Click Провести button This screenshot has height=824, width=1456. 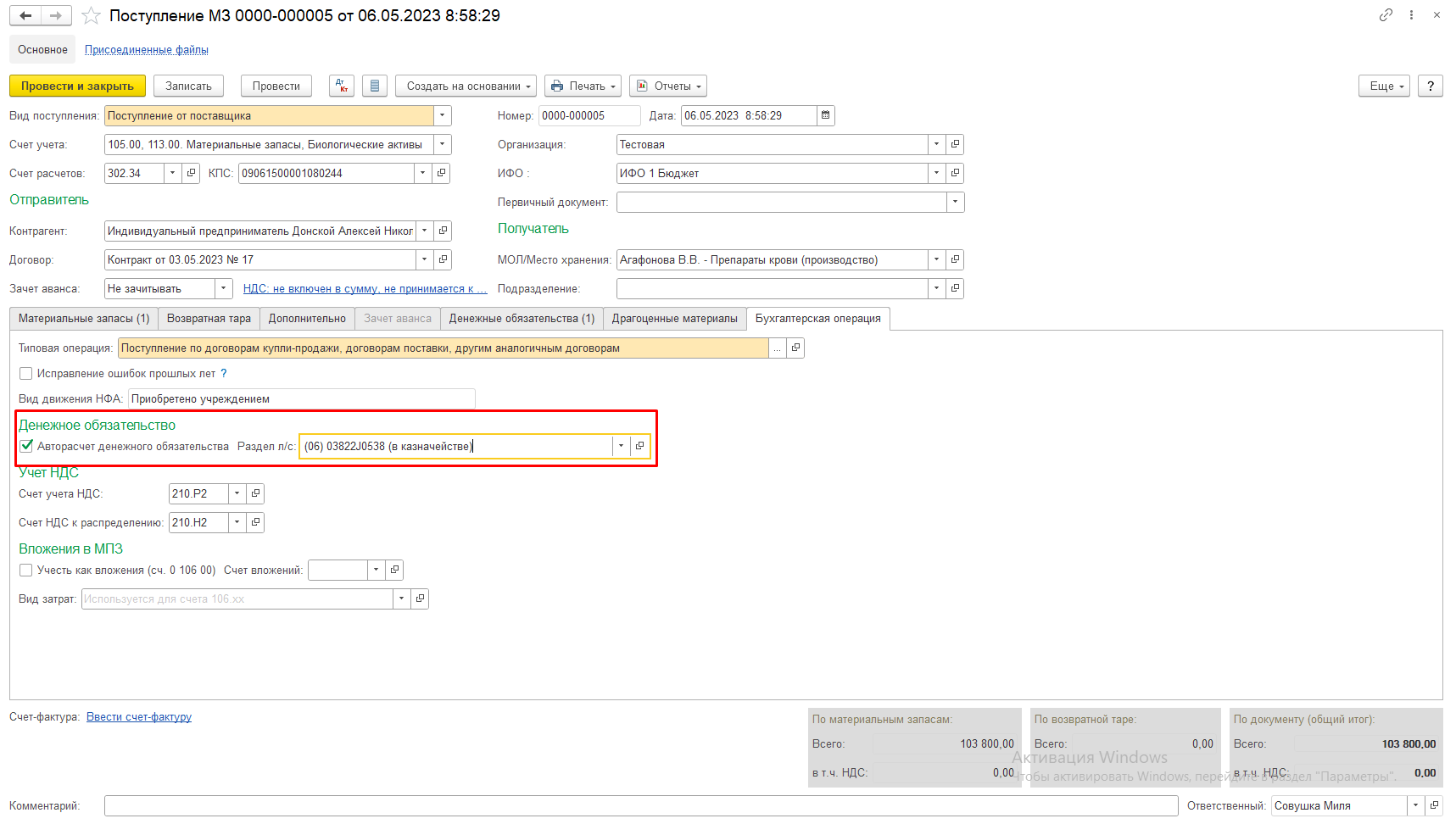276,86
